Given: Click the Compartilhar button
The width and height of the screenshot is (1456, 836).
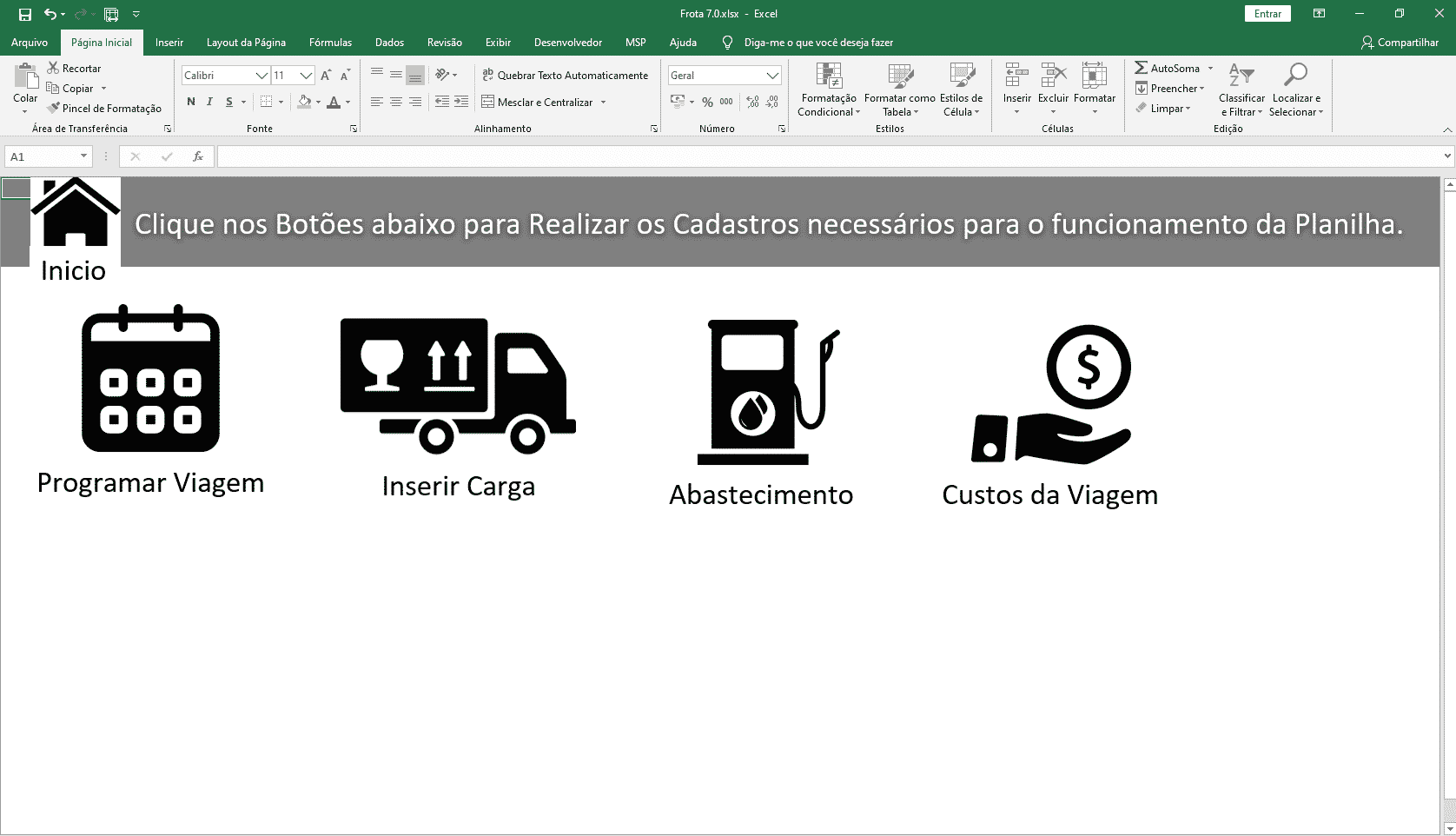Looking at the screenshot, I should pyautogui.click(x=1400, y=42).
